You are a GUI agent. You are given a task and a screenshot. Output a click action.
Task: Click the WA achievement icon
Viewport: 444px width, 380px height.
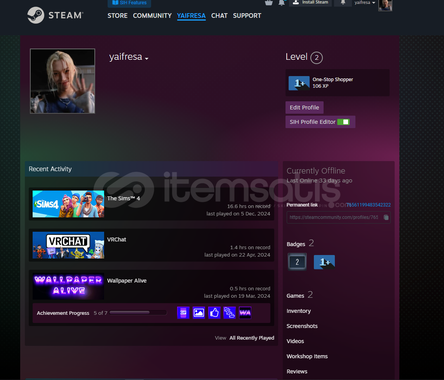pos(245,313)
